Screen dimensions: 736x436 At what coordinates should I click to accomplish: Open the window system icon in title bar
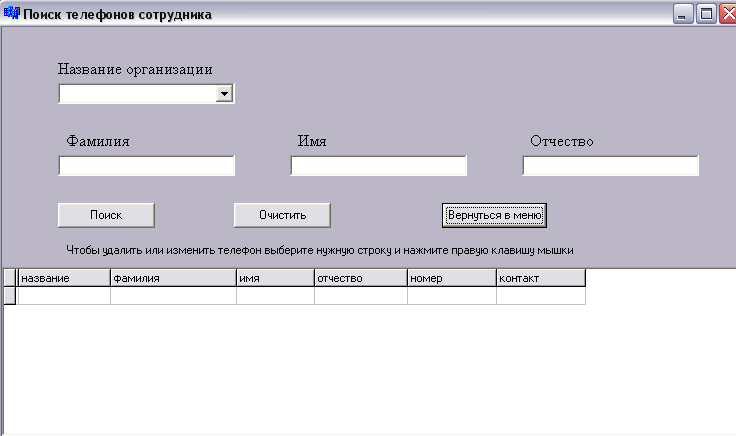pyautogui.click(x=11, y=13)
